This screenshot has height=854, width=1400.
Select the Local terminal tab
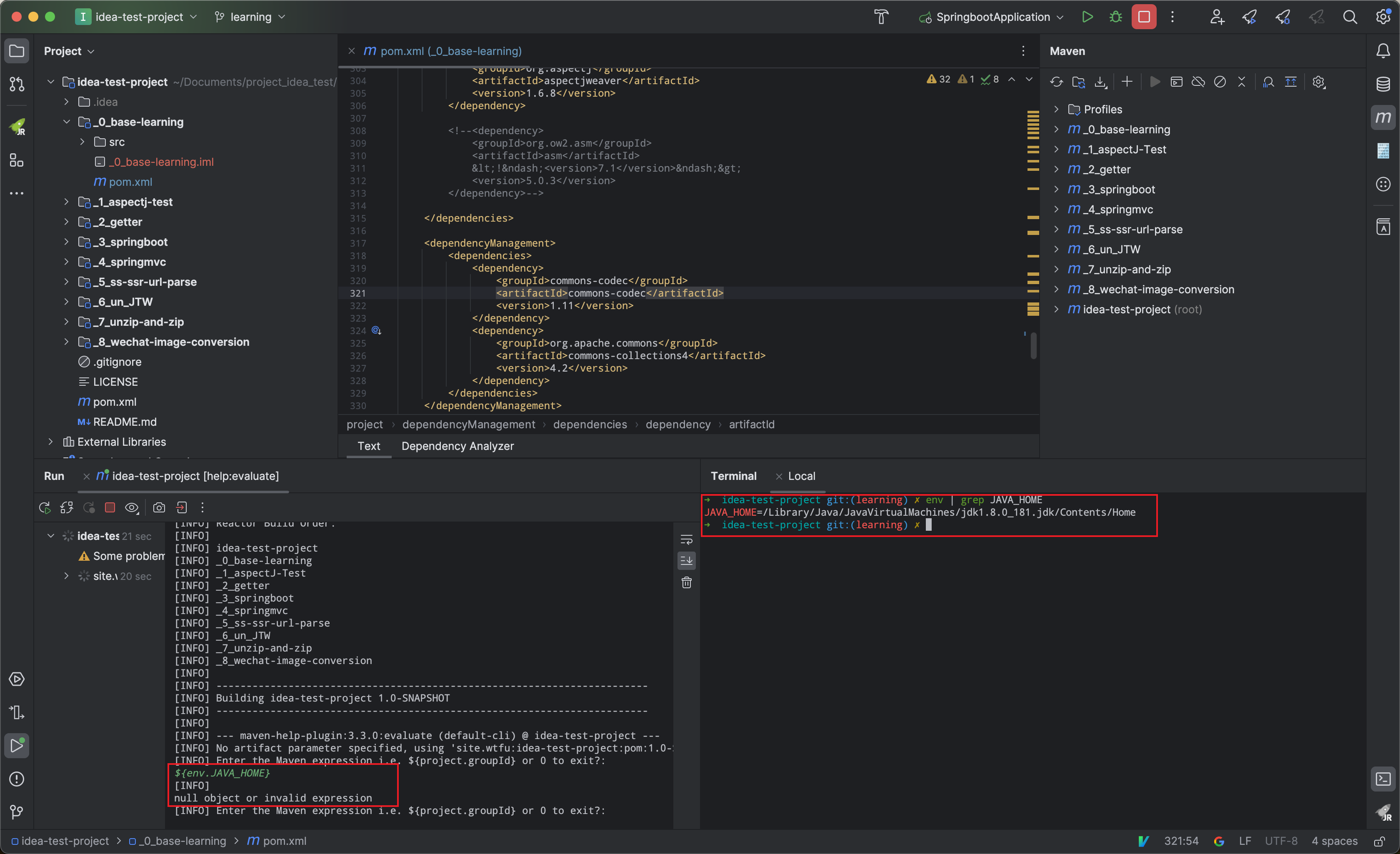[x=801, y=476]
